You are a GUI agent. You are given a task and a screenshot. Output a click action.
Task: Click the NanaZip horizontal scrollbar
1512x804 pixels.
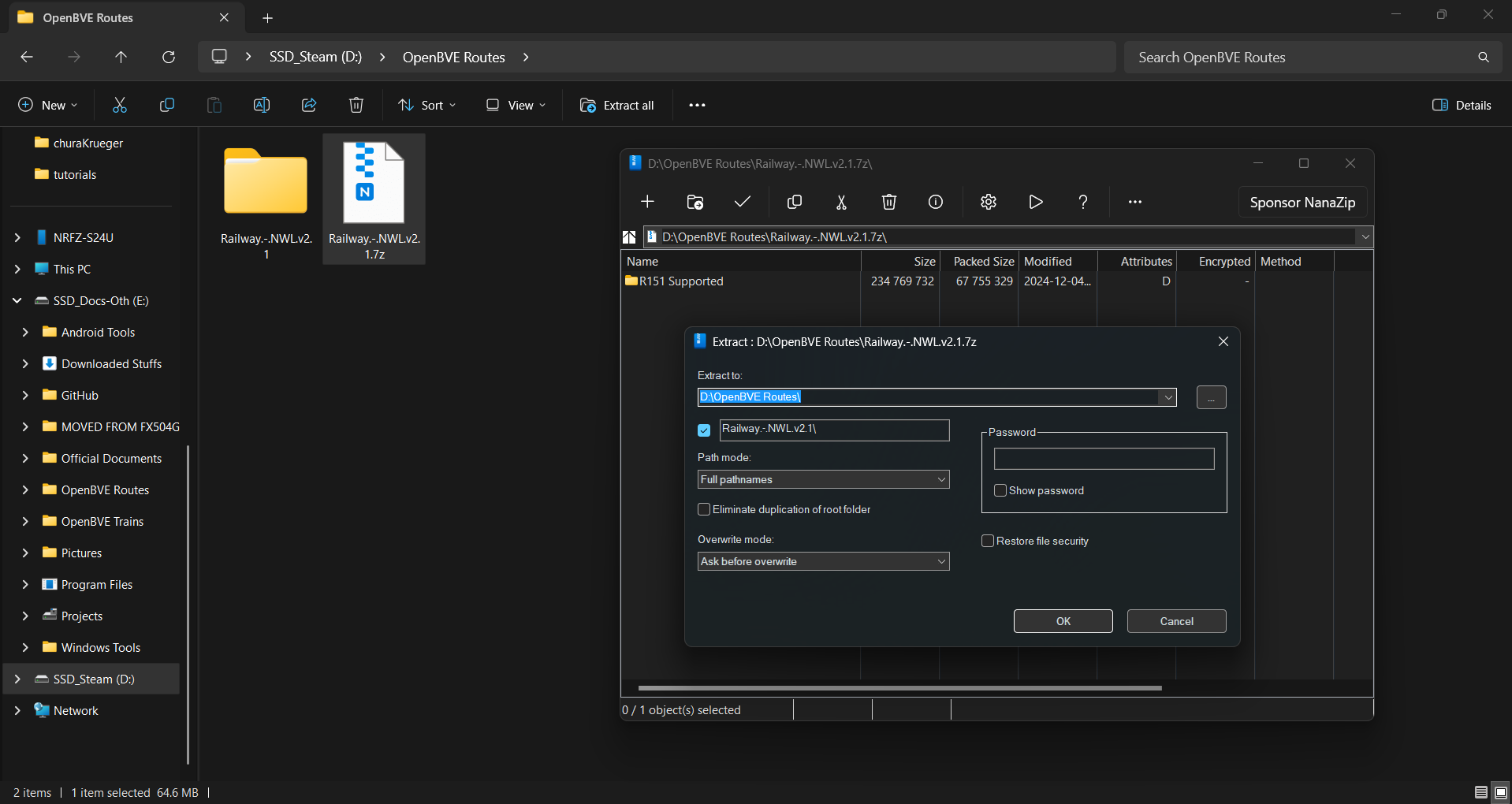coord(899,688)
